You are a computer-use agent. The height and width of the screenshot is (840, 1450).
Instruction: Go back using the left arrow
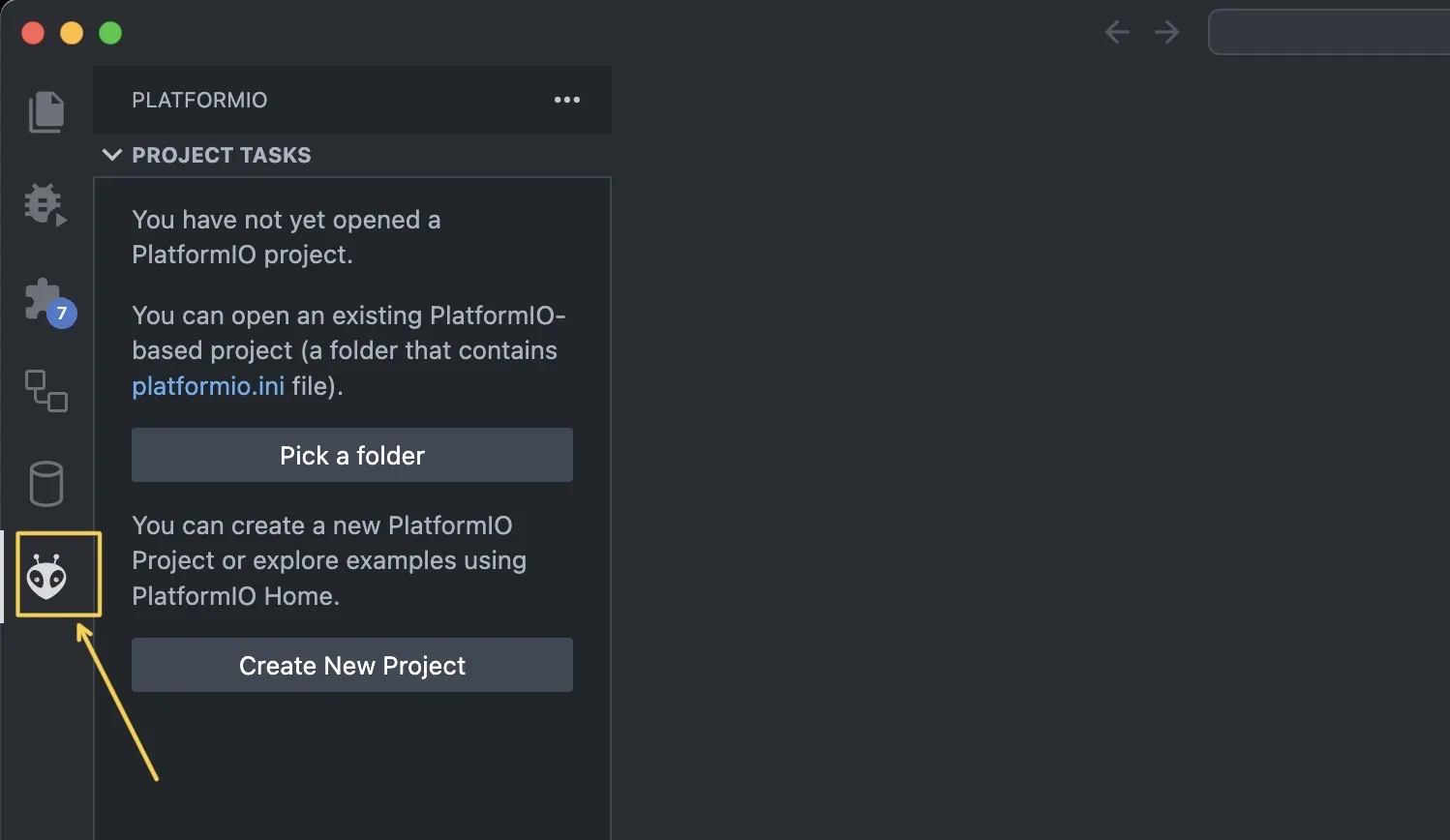pyautogui.click(x=1117, y=33)
